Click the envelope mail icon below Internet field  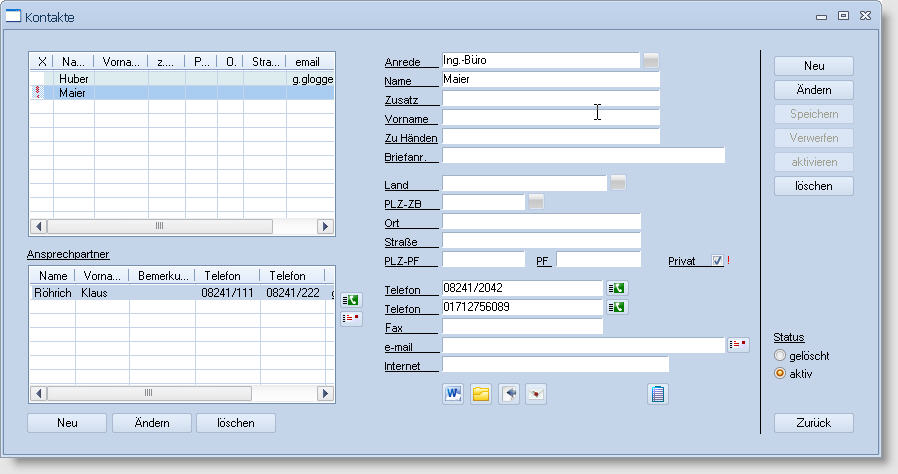(x=537, y=394)
